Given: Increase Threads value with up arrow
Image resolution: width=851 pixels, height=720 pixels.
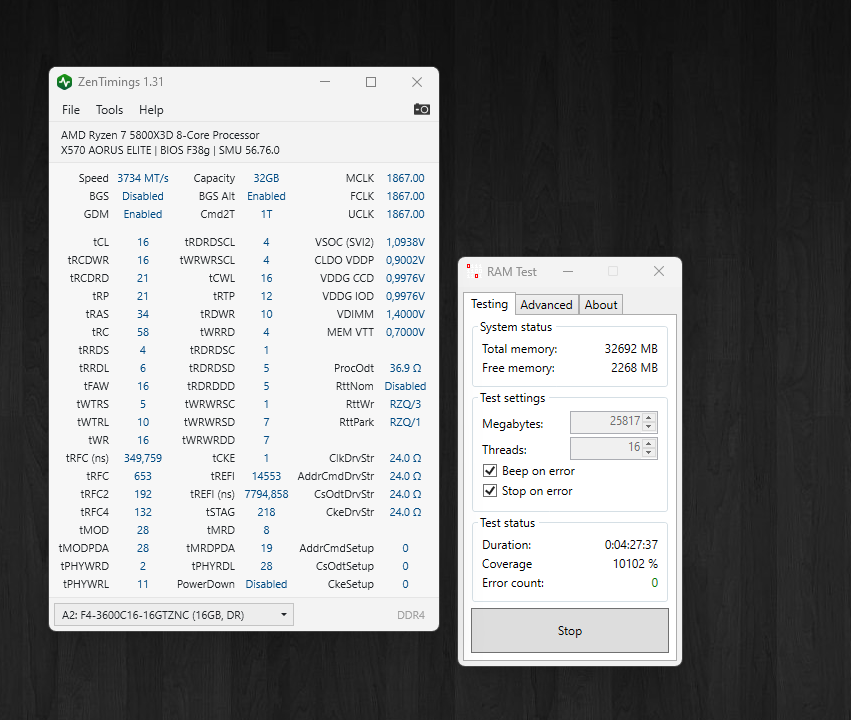Looking at the screenshot, I should tap(649, 443).
